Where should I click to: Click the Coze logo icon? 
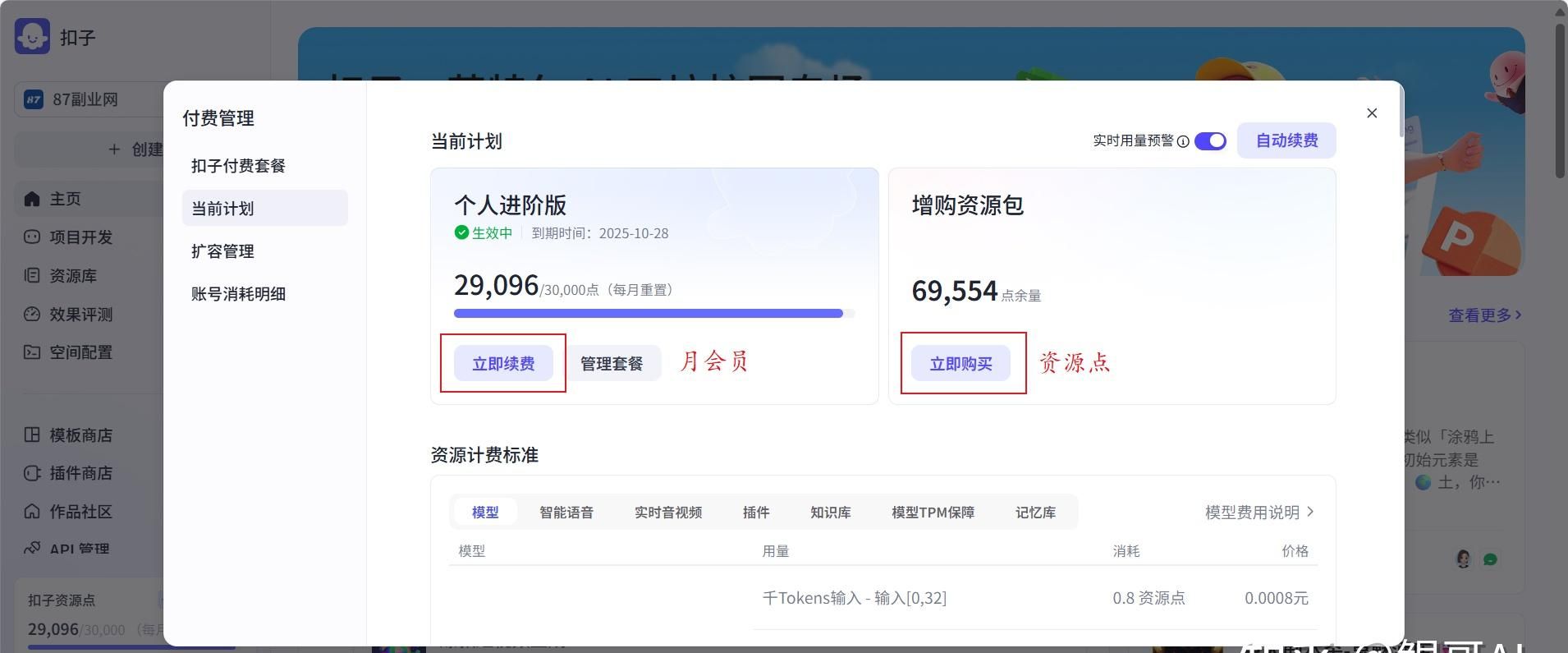coord(32,36)
